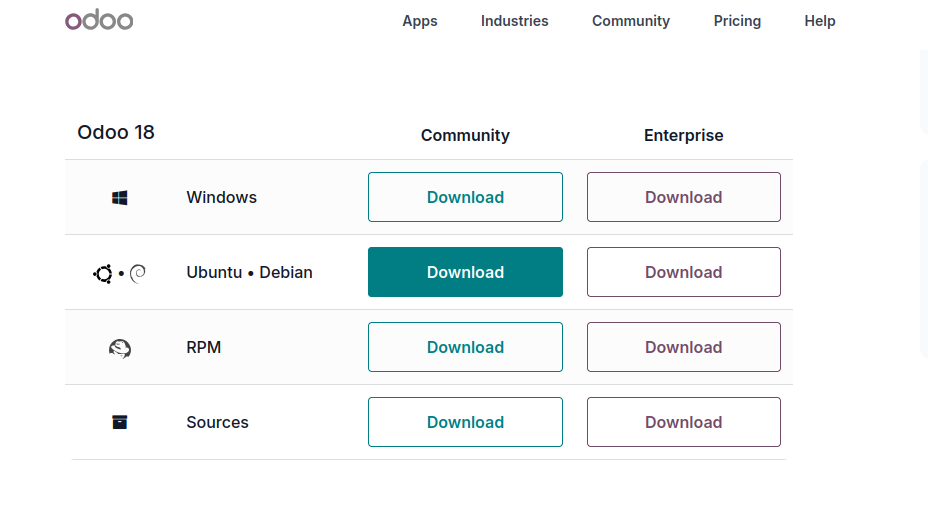The image size is (928, 524).
Task: Click the Odoo 18 heading
Action: [116, 132]
